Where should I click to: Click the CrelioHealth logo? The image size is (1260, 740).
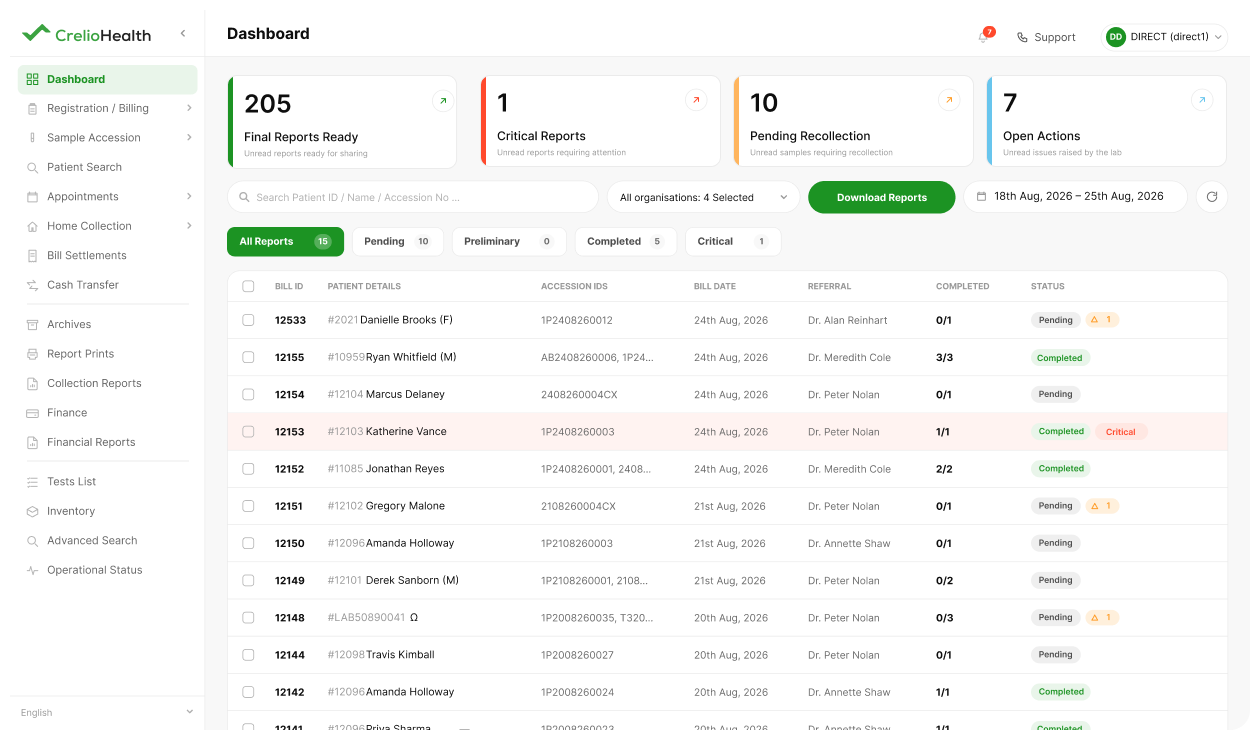[x=86, y=34]
